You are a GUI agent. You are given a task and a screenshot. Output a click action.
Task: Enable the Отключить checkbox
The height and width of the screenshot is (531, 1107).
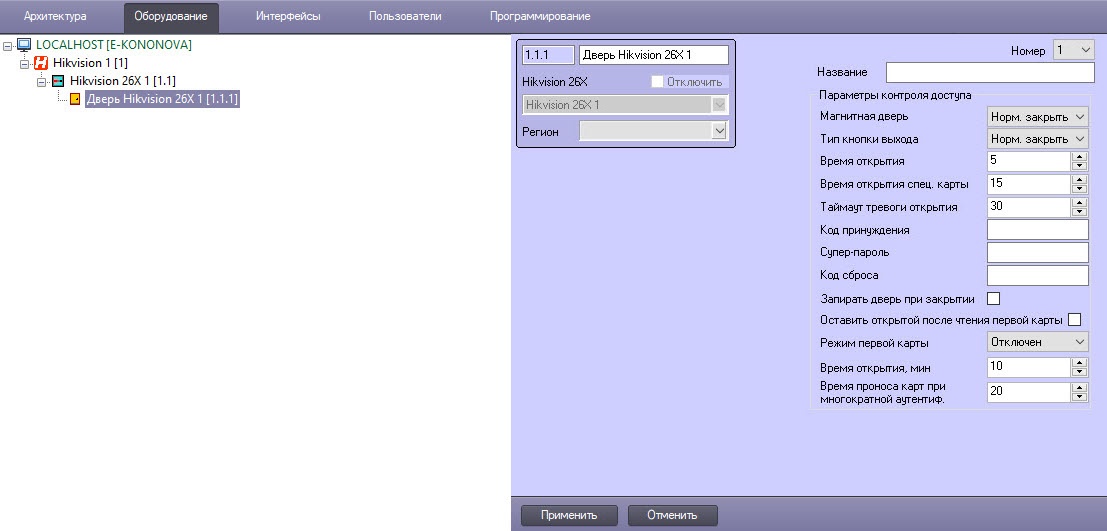[x=657, y=81]
